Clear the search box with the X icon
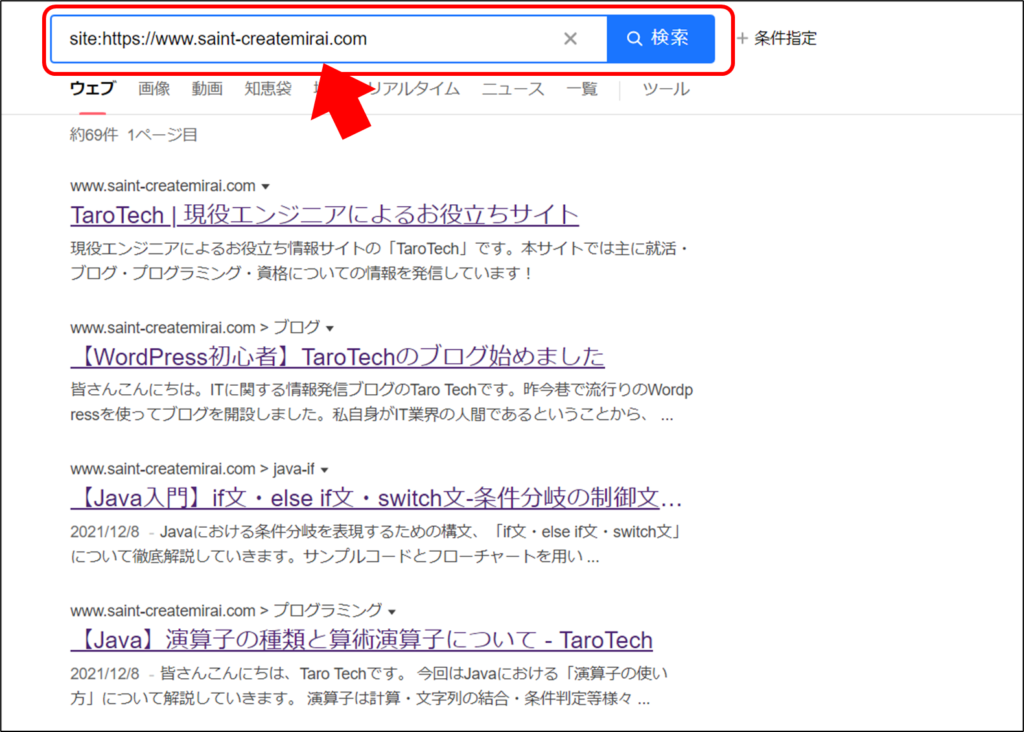The width and height of the screenshot is (1024, 732). [570, 39]
